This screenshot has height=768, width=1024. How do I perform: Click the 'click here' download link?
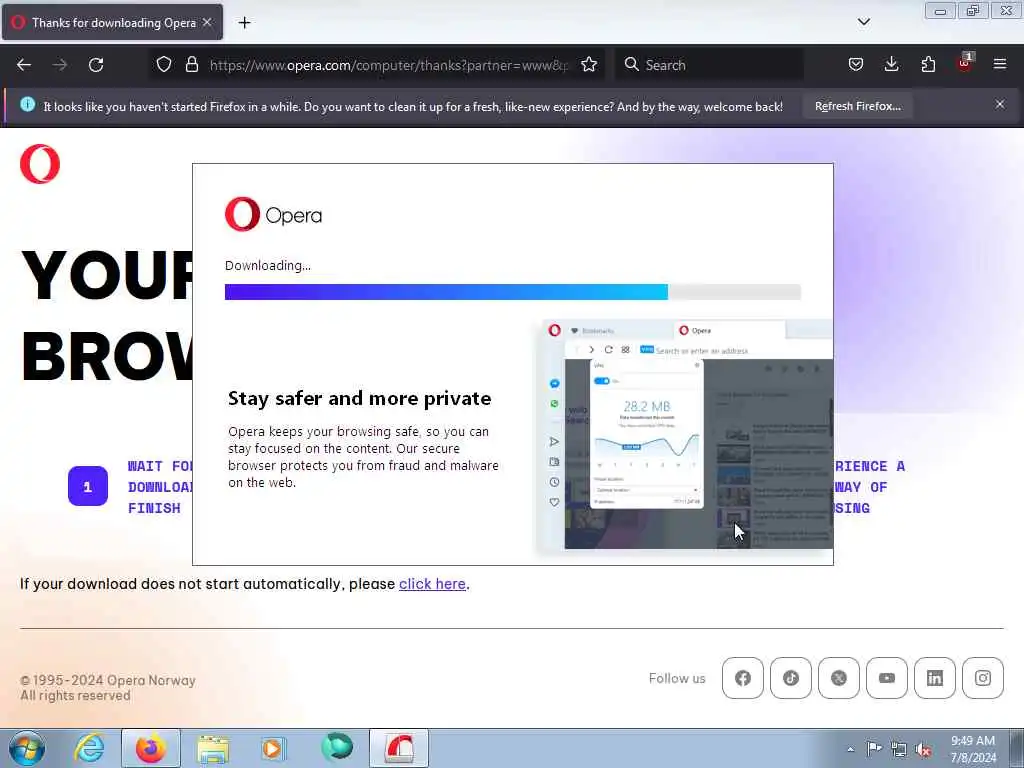pyautogui.click(x=432, y=584)
